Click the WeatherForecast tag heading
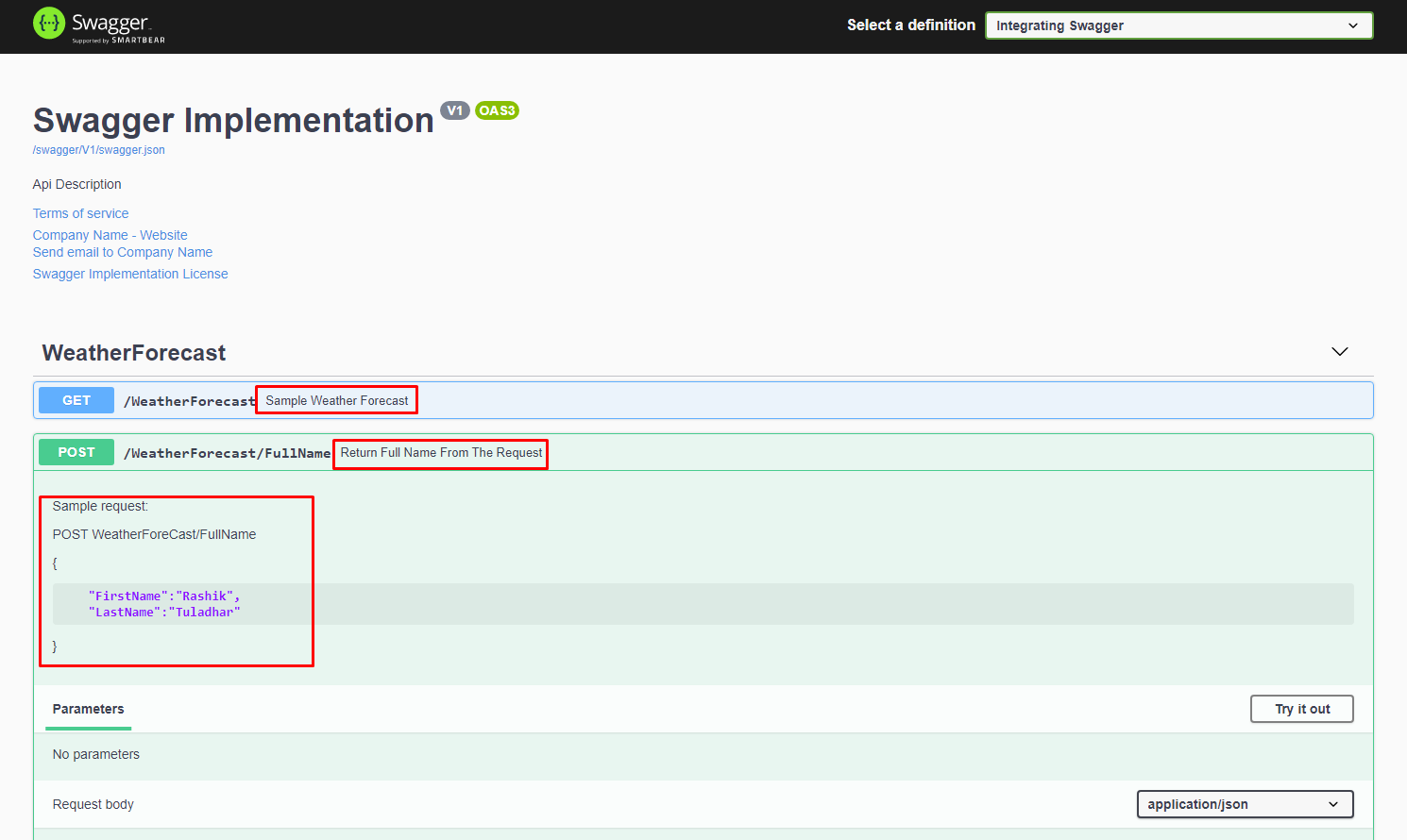Viewport: 1407px width, 840px height. (x=134, y=353)
